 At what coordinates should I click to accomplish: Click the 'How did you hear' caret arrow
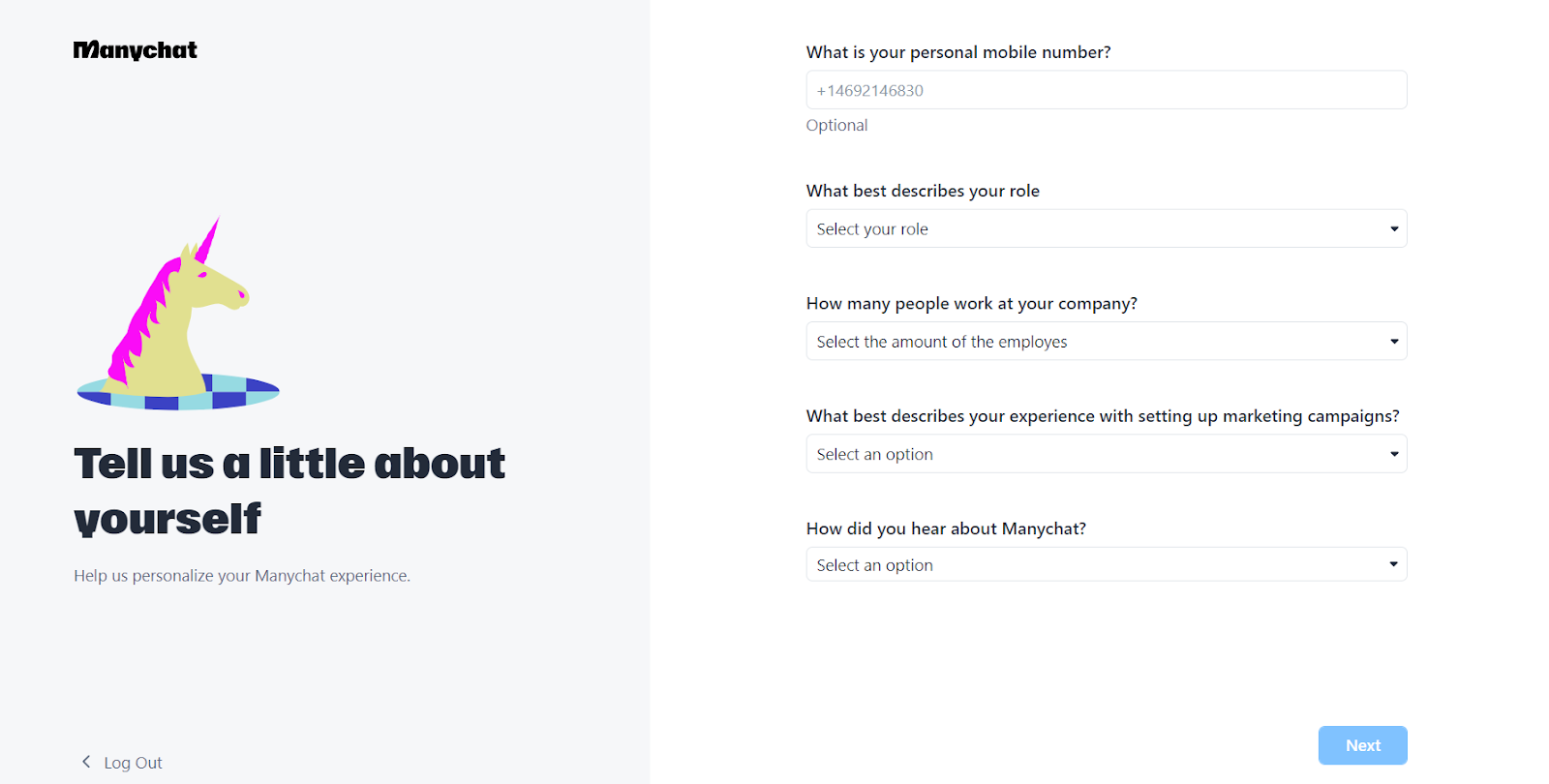tap(1394, 564)
